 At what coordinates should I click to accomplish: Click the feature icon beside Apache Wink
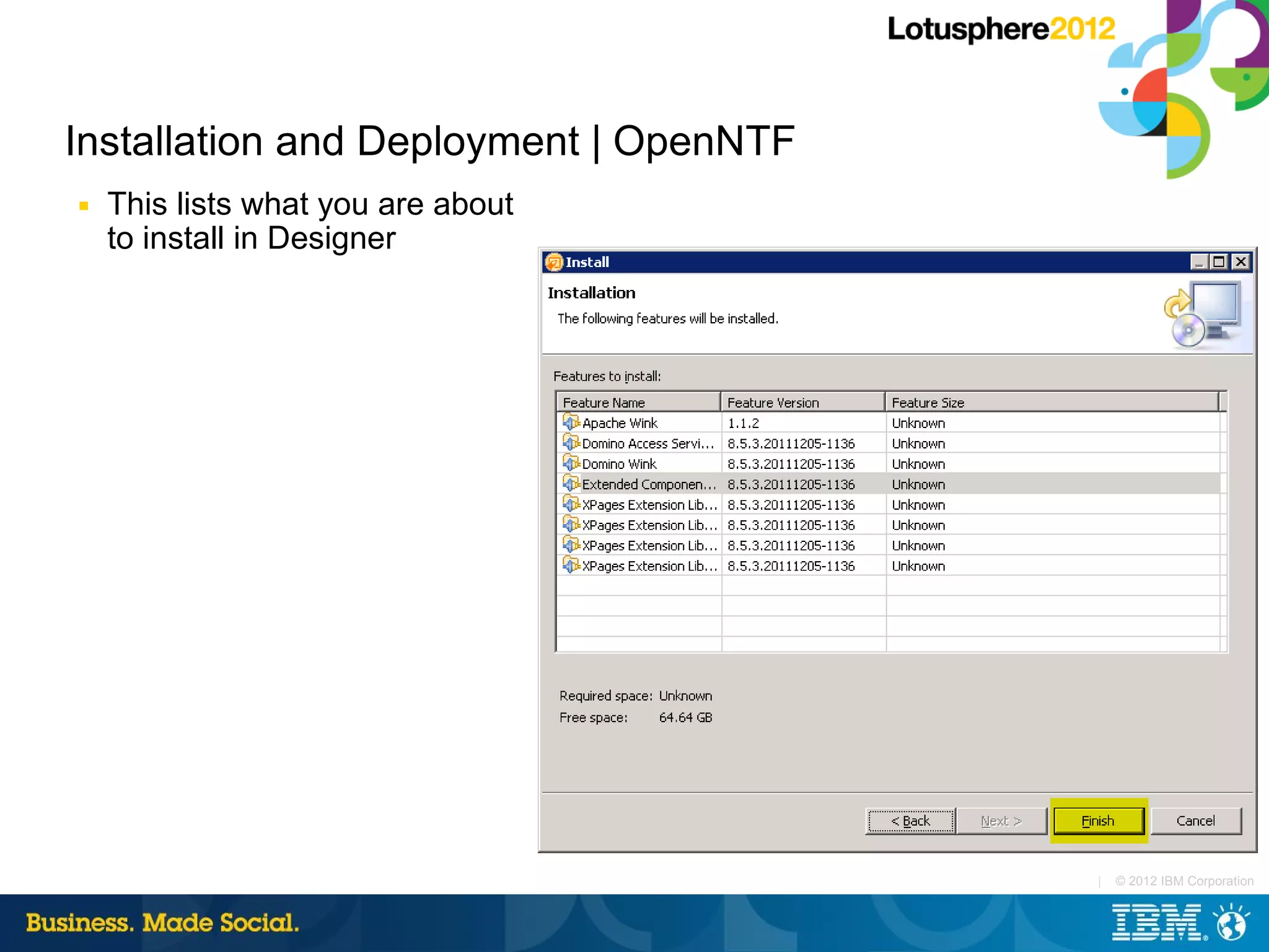571,422
